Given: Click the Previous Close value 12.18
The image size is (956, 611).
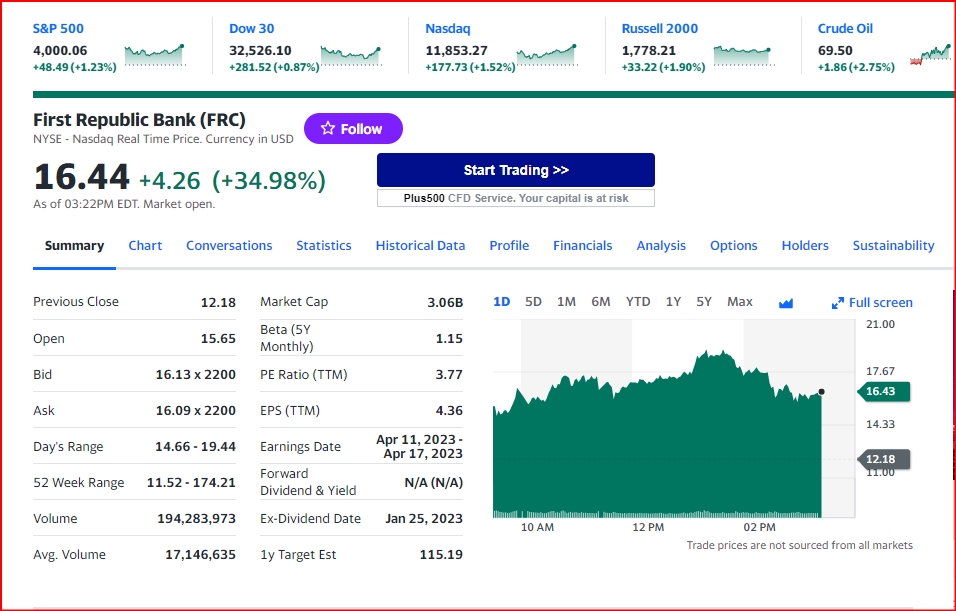Looking at the screenshot, I should click(218, 302).
